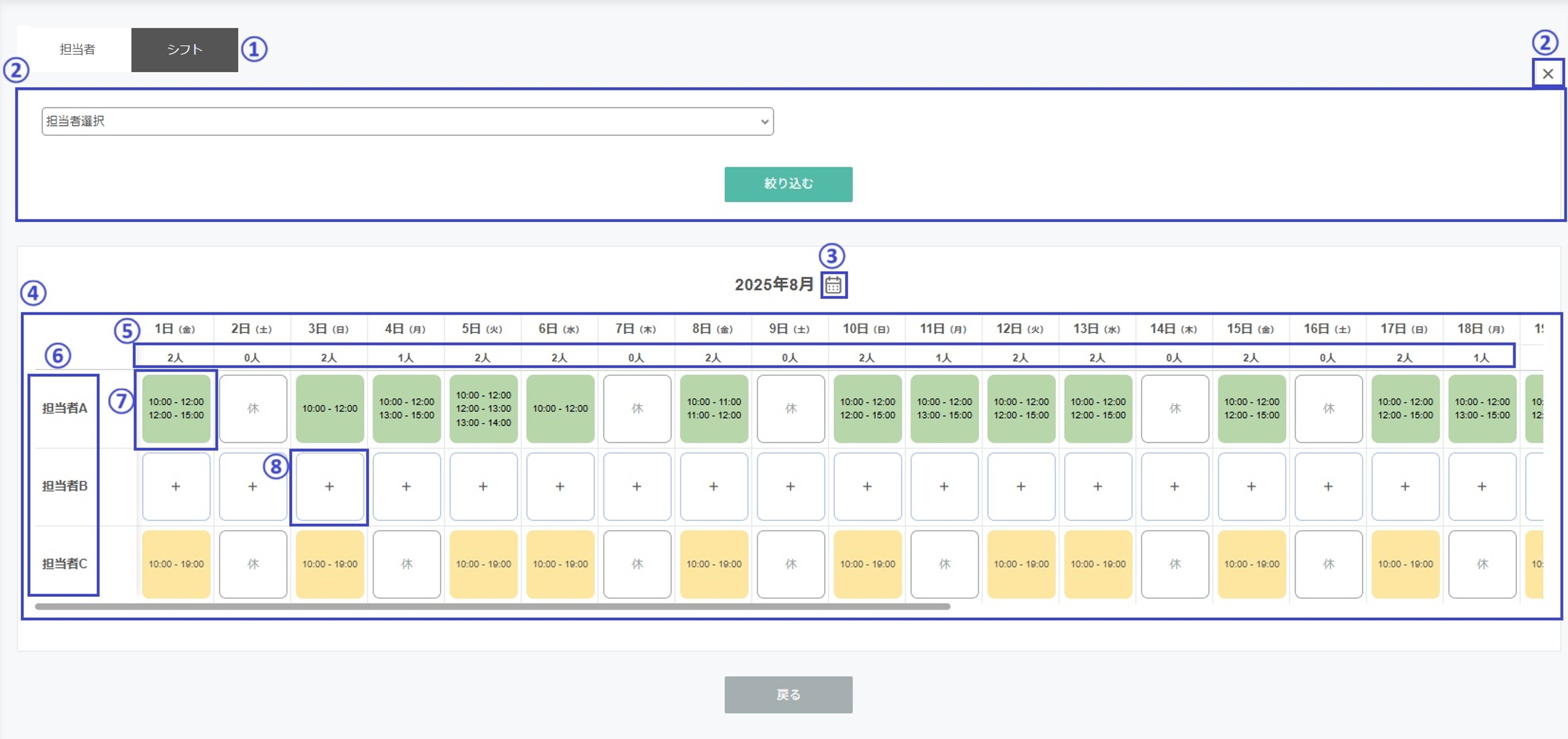The image size is (1568, 739).
Task: Open 担当者C rest cell on 11日
Action: (x=944, y=564)
